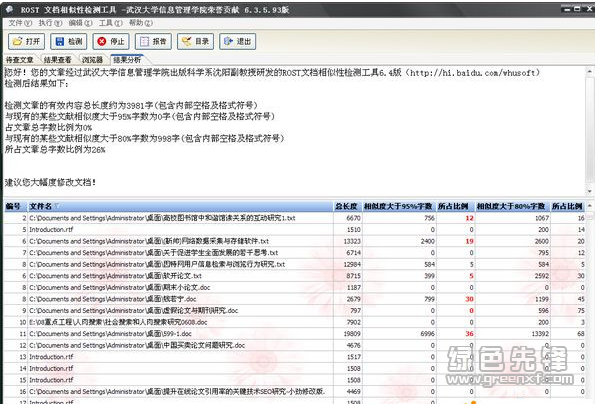Select row 16 SEO研究 file entry
Viewport: 595px width, 404px height.
click(x=294, y=391)
